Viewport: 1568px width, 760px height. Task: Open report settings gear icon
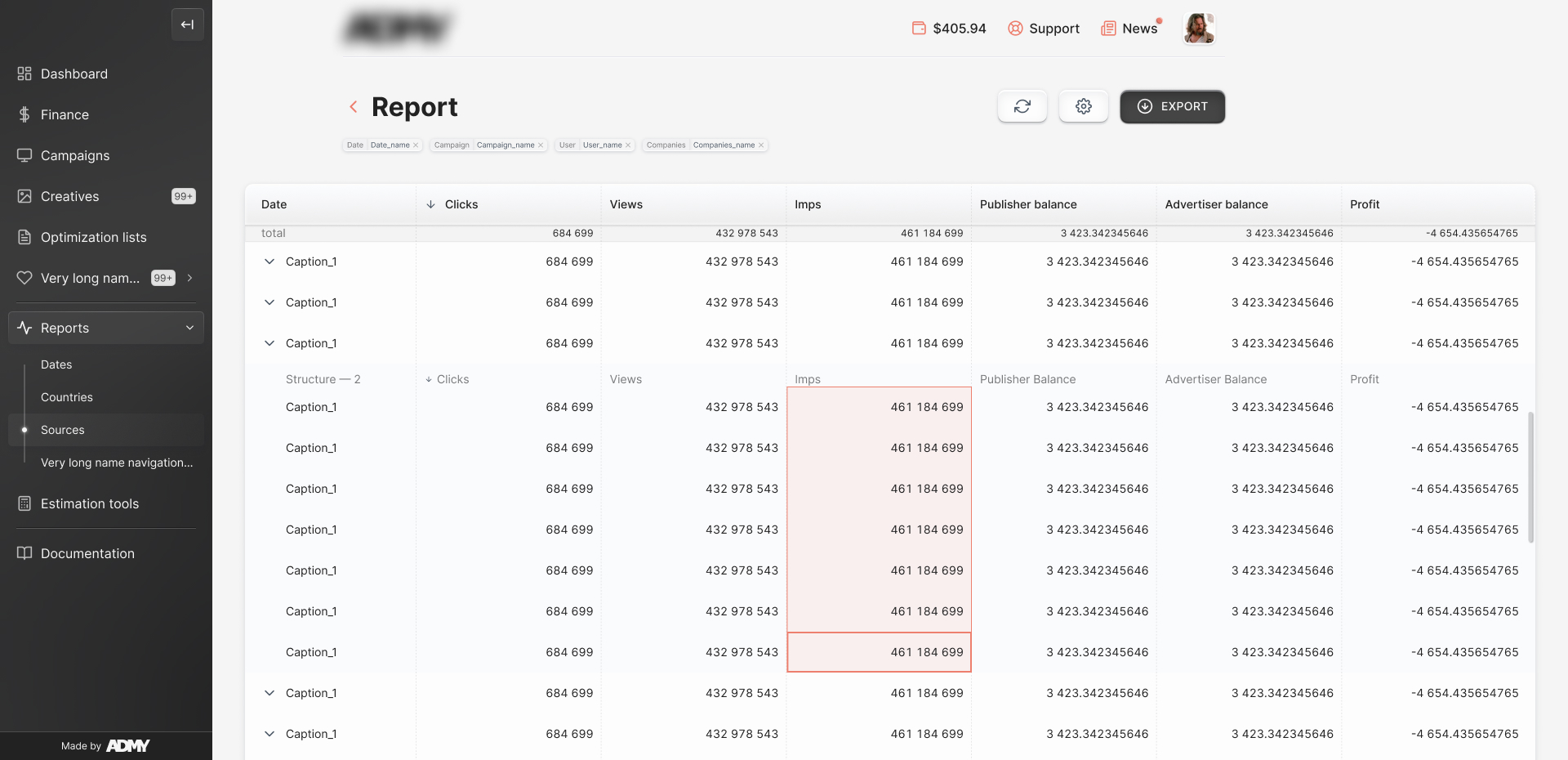click(x=1083, y=106)
